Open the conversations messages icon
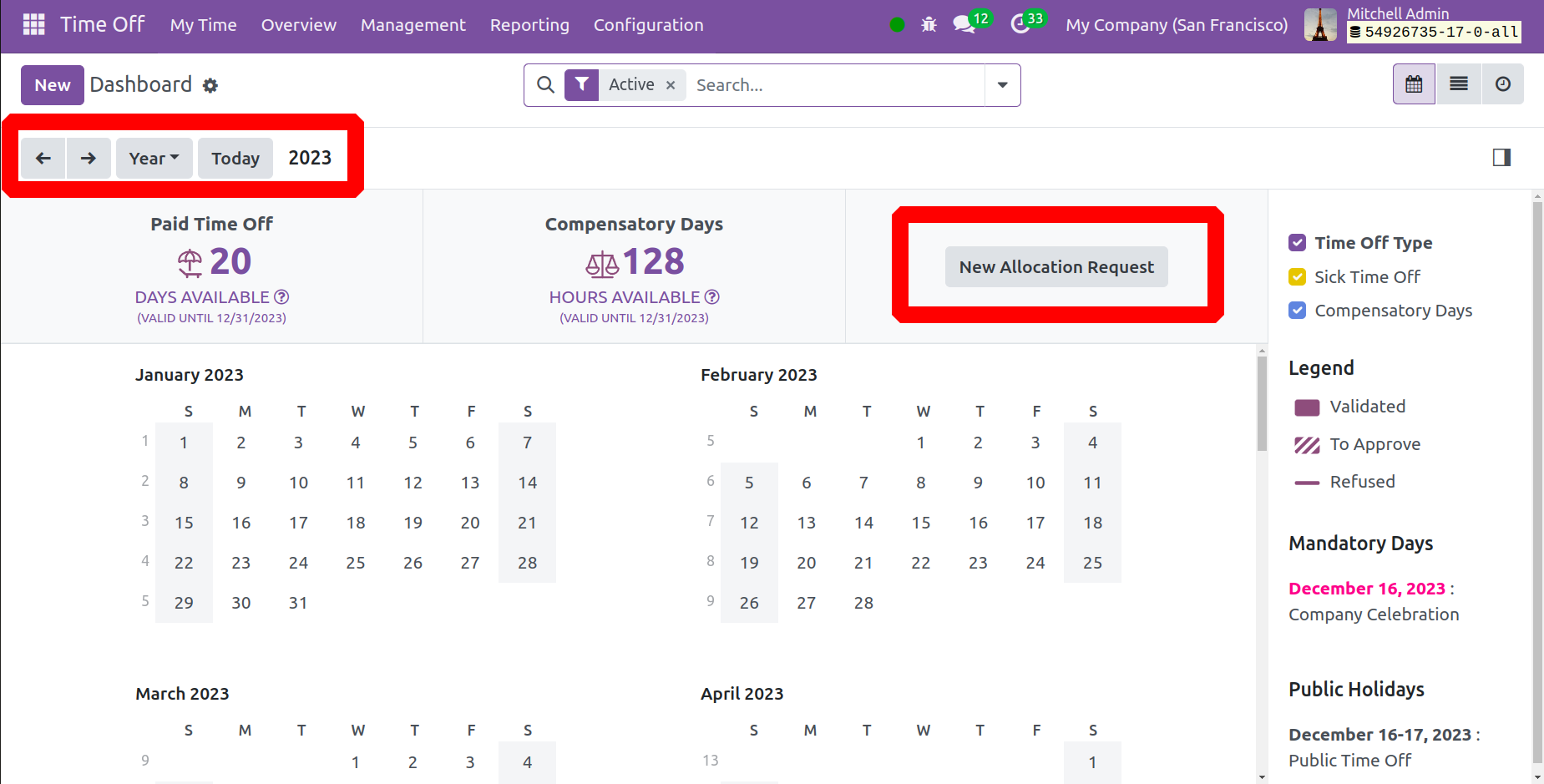1544x784 pixels. (x=964, y=24)
